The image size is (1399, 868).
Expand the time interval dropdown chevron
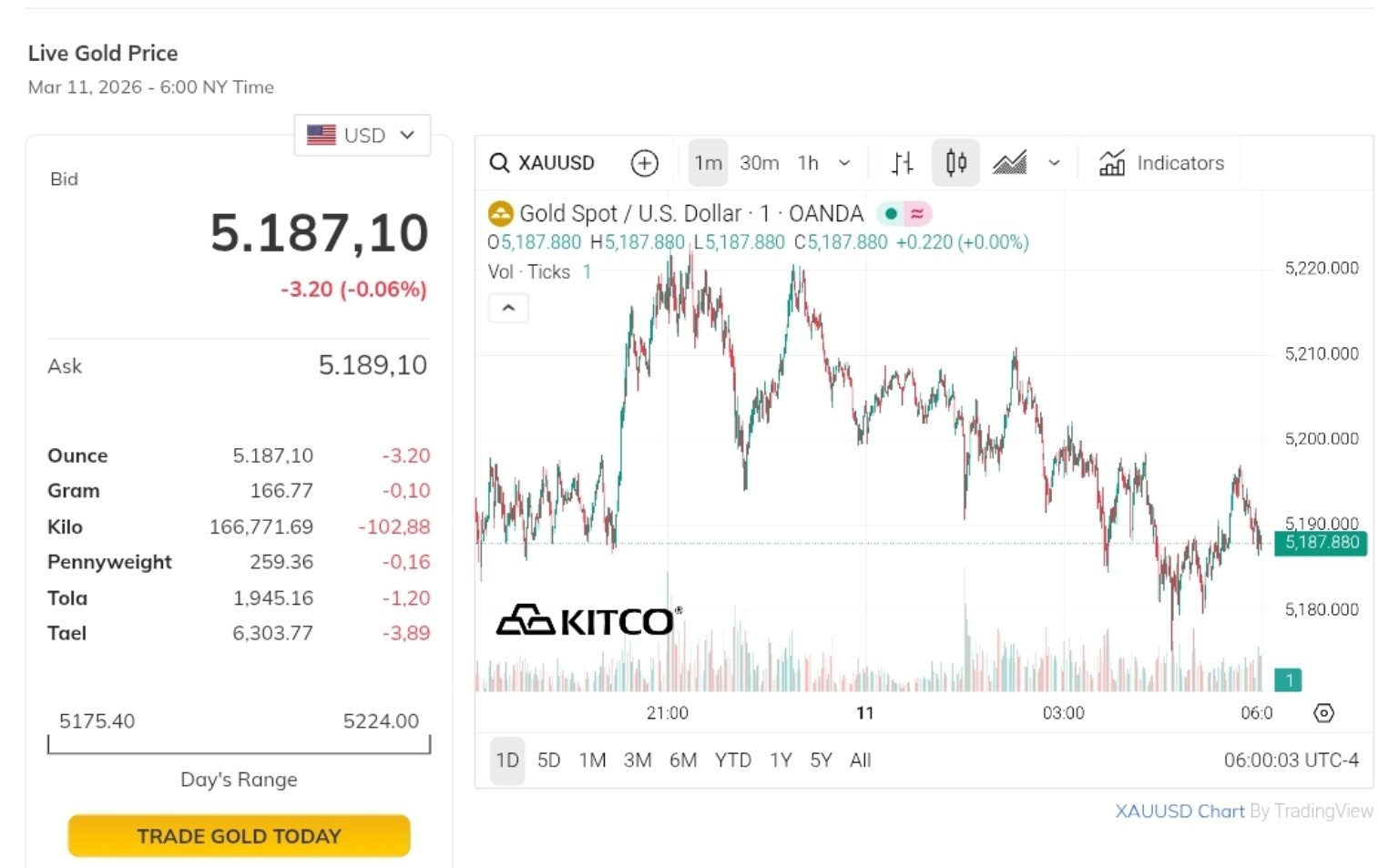844,163
